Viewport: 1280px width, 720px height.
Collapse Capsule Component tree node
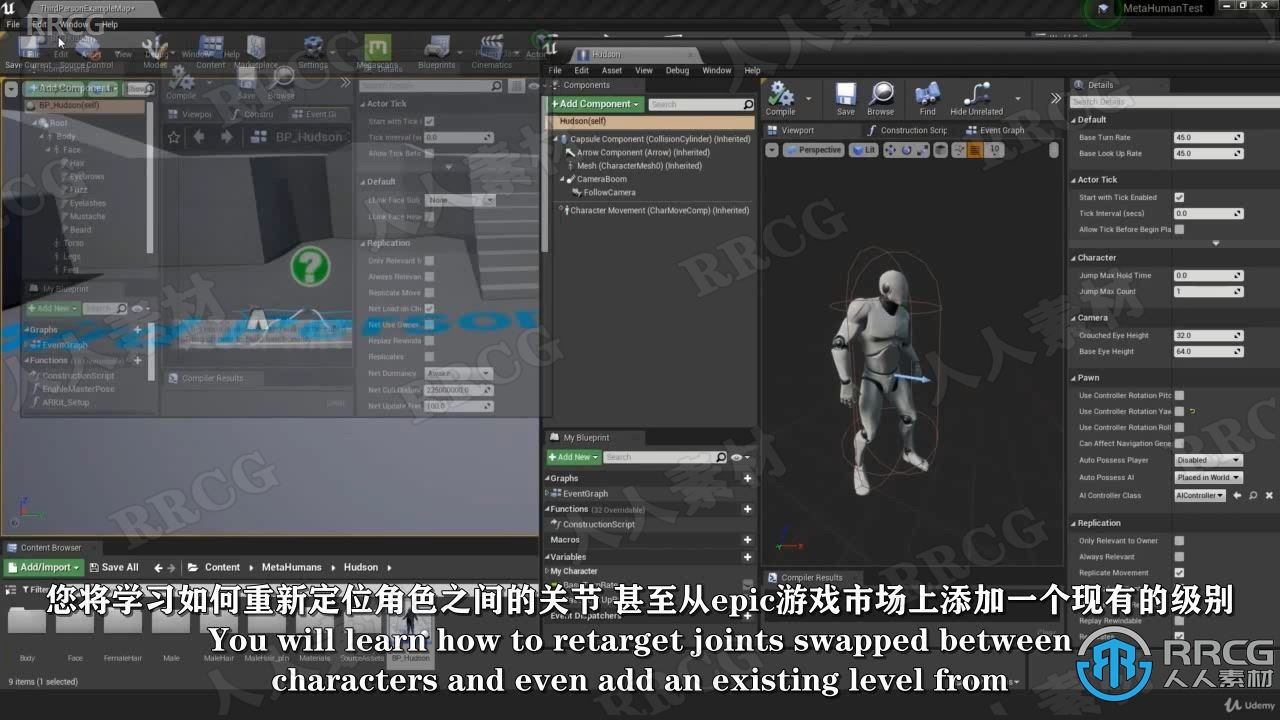click(554, 140)
